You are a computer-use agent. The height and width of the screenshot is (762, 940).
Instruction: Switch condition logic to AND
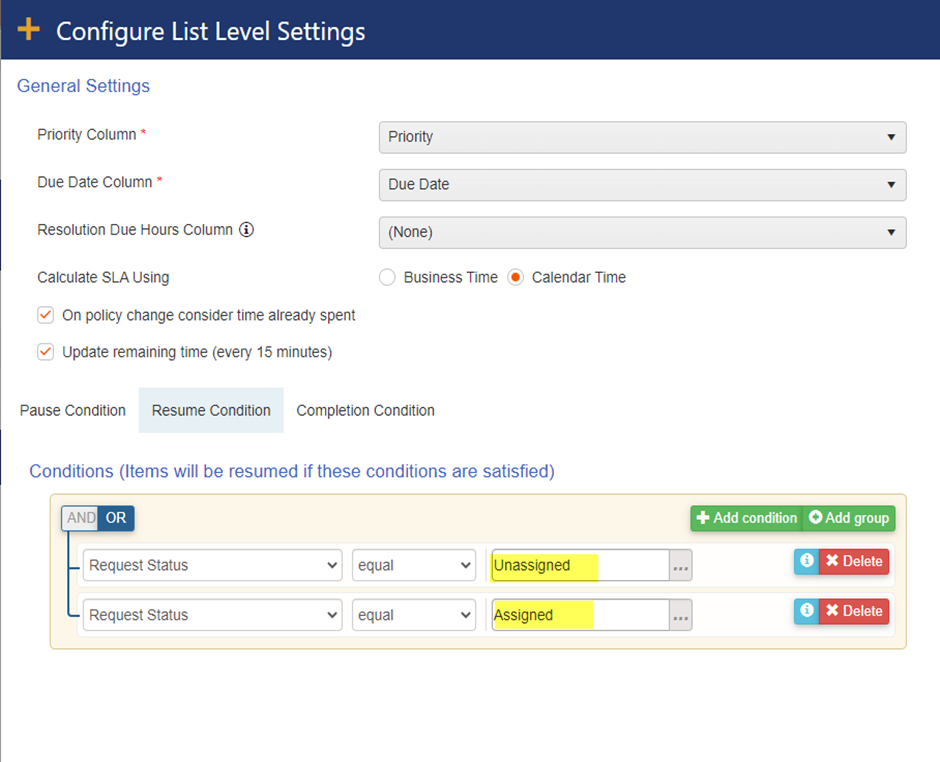click(80, 518)
